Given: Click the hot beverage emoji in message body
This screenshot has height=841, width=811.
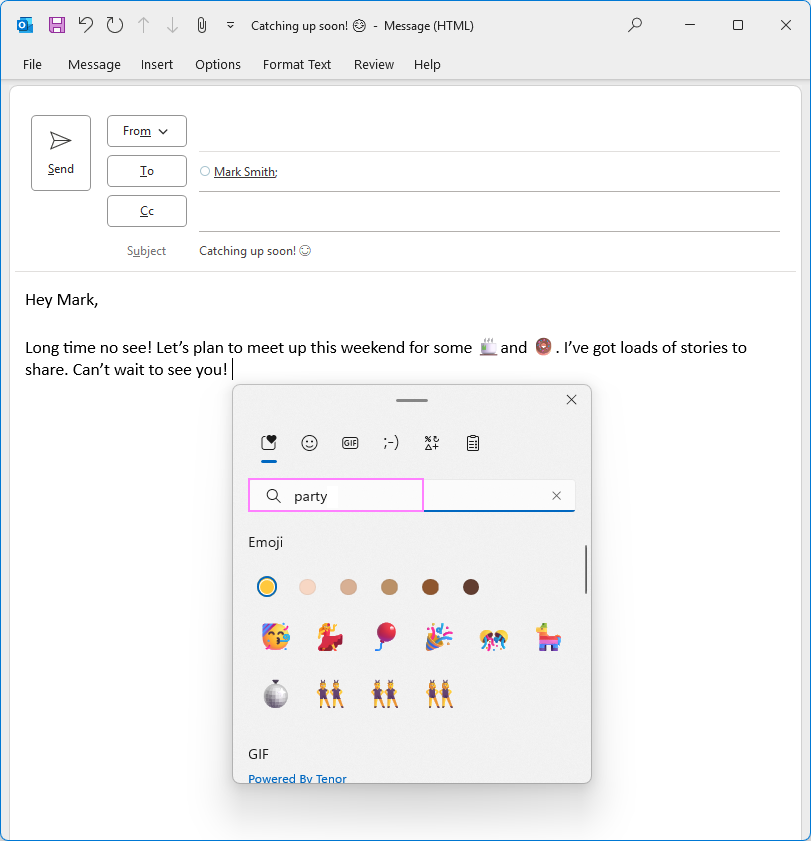Looking at the screenshot, I should tap(488, 347).
